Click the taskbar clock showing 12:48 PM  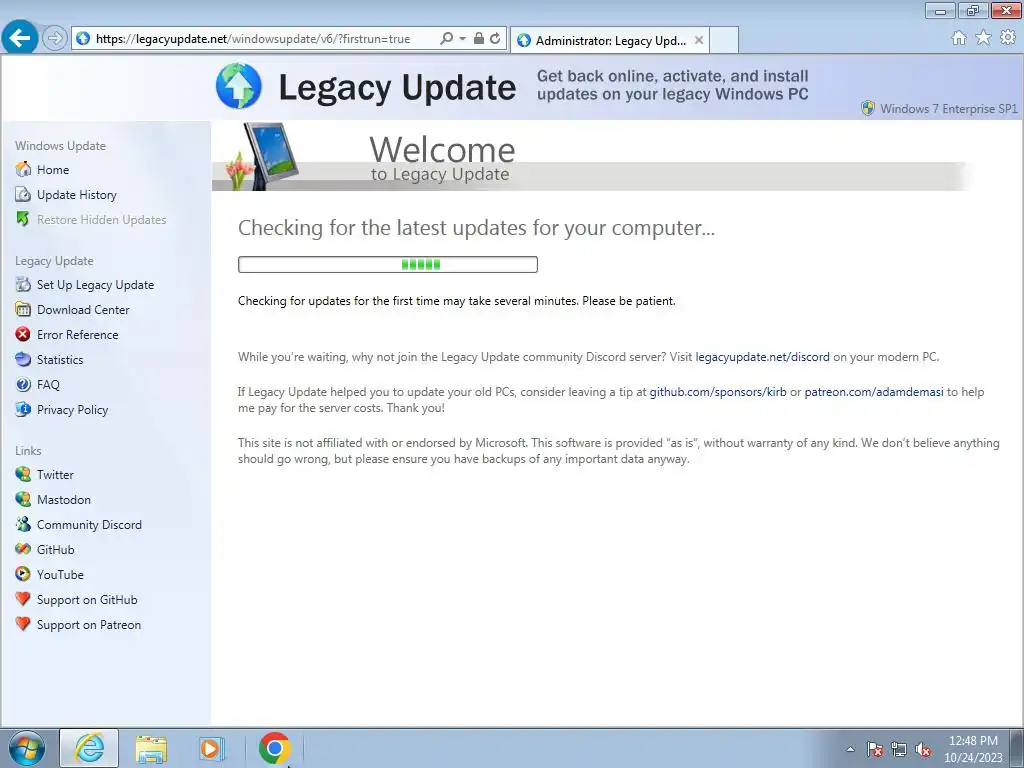tap(973, 749)
